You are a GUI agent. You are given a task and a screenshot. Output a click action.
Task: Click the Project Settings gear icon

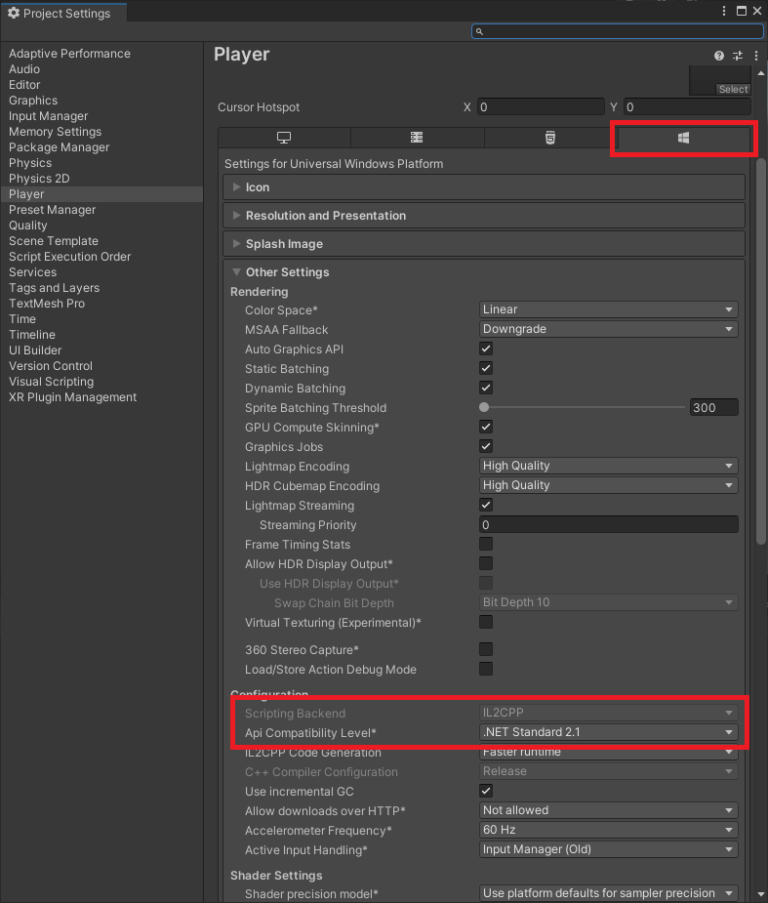click(x=14, y=12)
